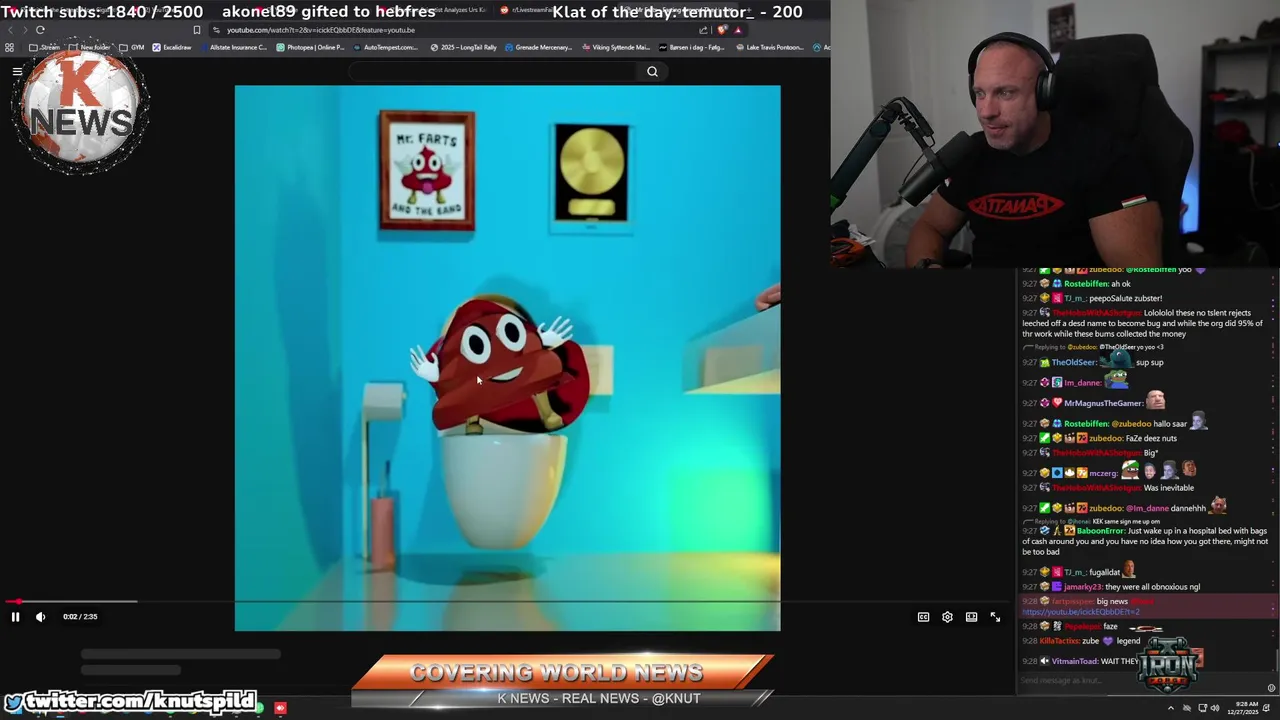The height and width of the screenshot is (720, 1280).
Task: Open the Grenade Mercenary bookmark
Action: pyautogui.click(x=539, y=47)
